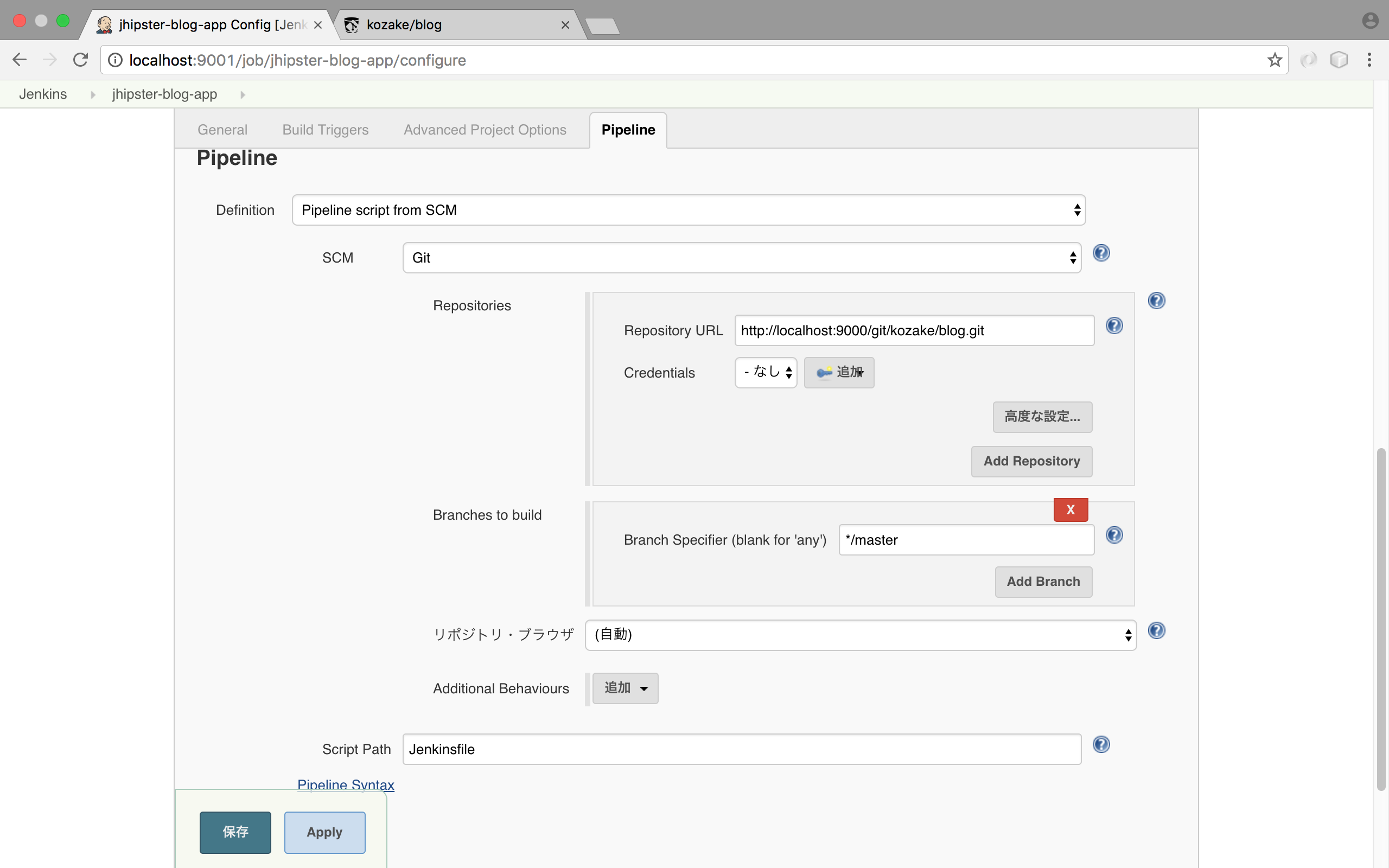Screen dimensions: 1389x868
Task: Click the browser back arrow
Action: [20, 60]
